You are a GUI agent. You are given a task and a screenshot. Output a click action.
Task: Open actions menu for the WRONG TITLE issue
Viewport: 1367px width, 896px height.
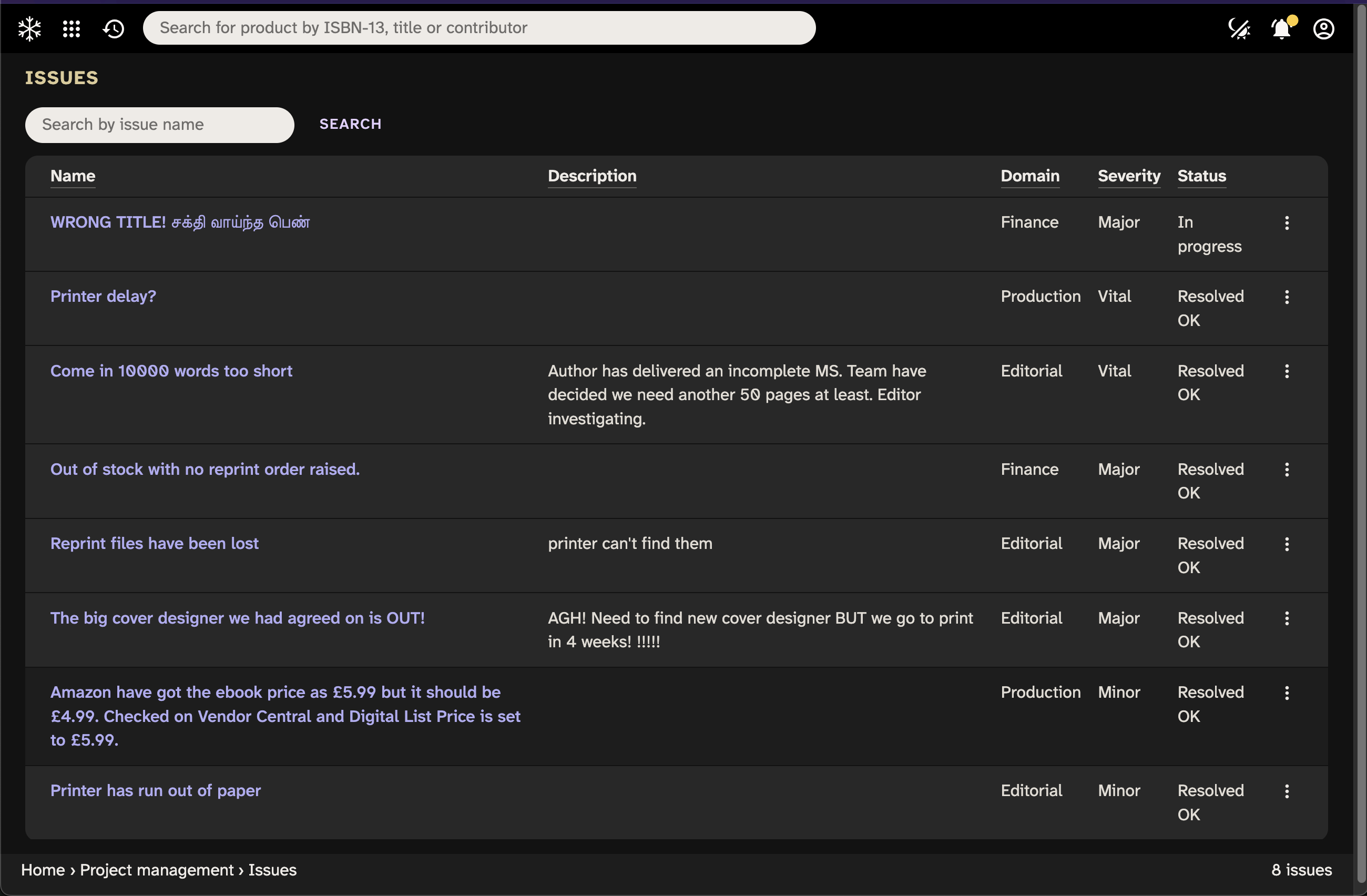coord(1287,223)
